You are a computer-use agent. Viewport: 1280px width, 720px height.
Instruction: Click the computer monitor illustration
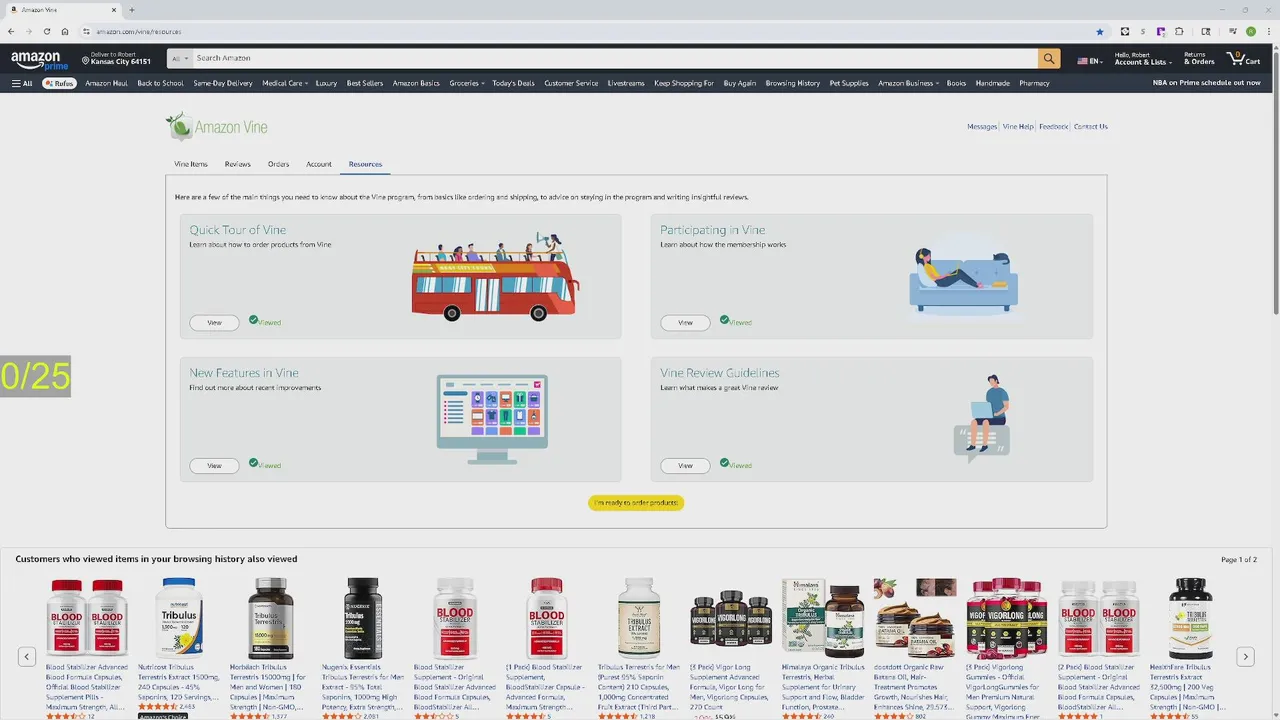pos(492,419)
